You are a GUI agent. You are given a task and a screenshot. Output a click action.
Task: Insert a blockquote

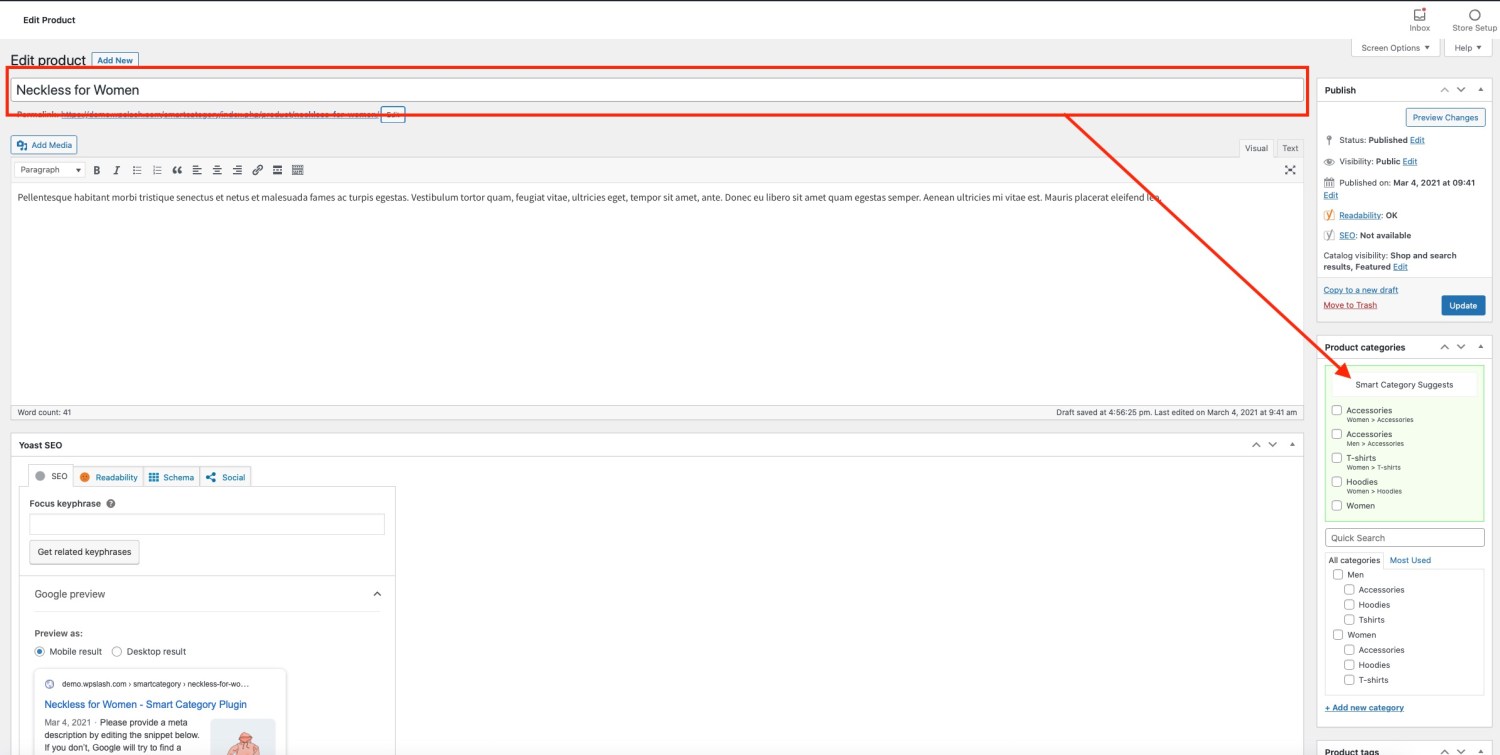178,170
